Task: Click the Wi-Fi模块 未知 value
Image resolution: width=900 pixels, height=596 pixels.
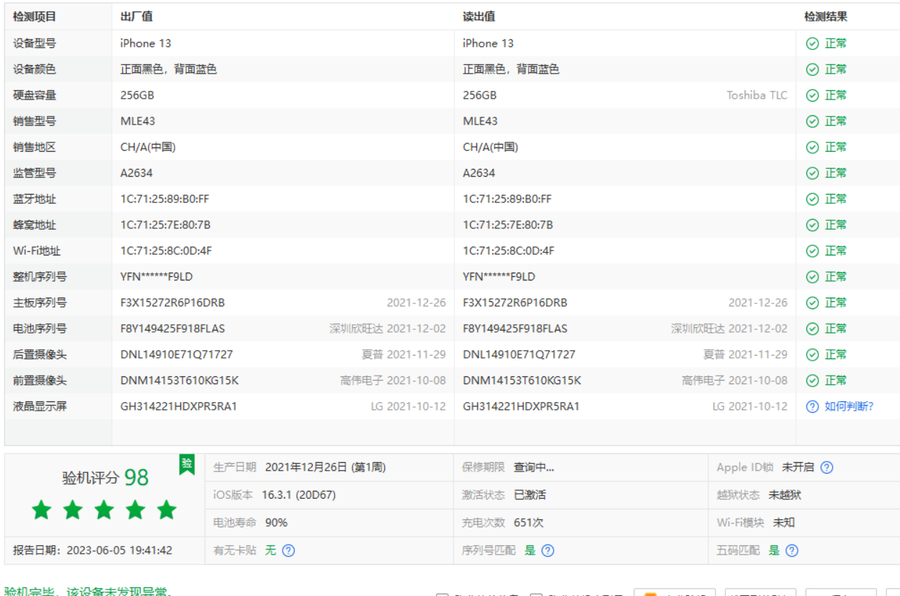Action: [x=783, y=523]
